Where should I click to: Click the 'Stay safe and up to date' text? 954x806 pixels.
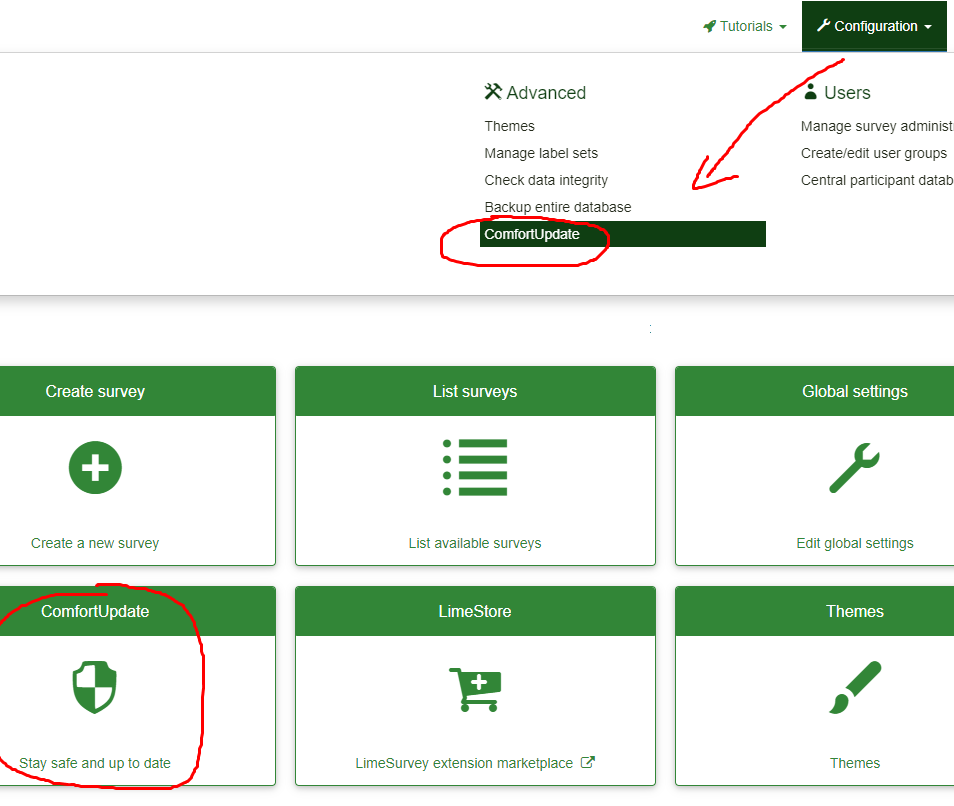(95, 763)
